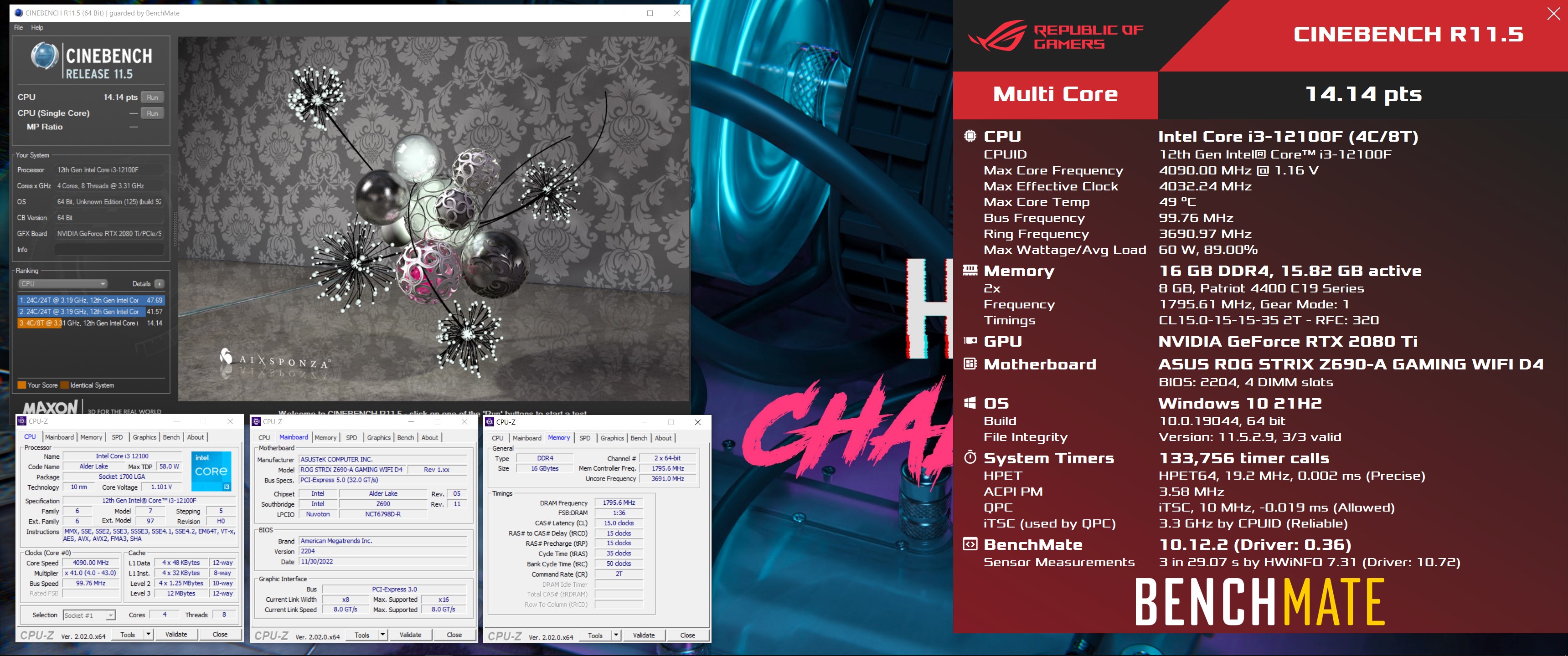Open the File menu in Cinebench
1568x656 pixels.
tap(18, 27)
